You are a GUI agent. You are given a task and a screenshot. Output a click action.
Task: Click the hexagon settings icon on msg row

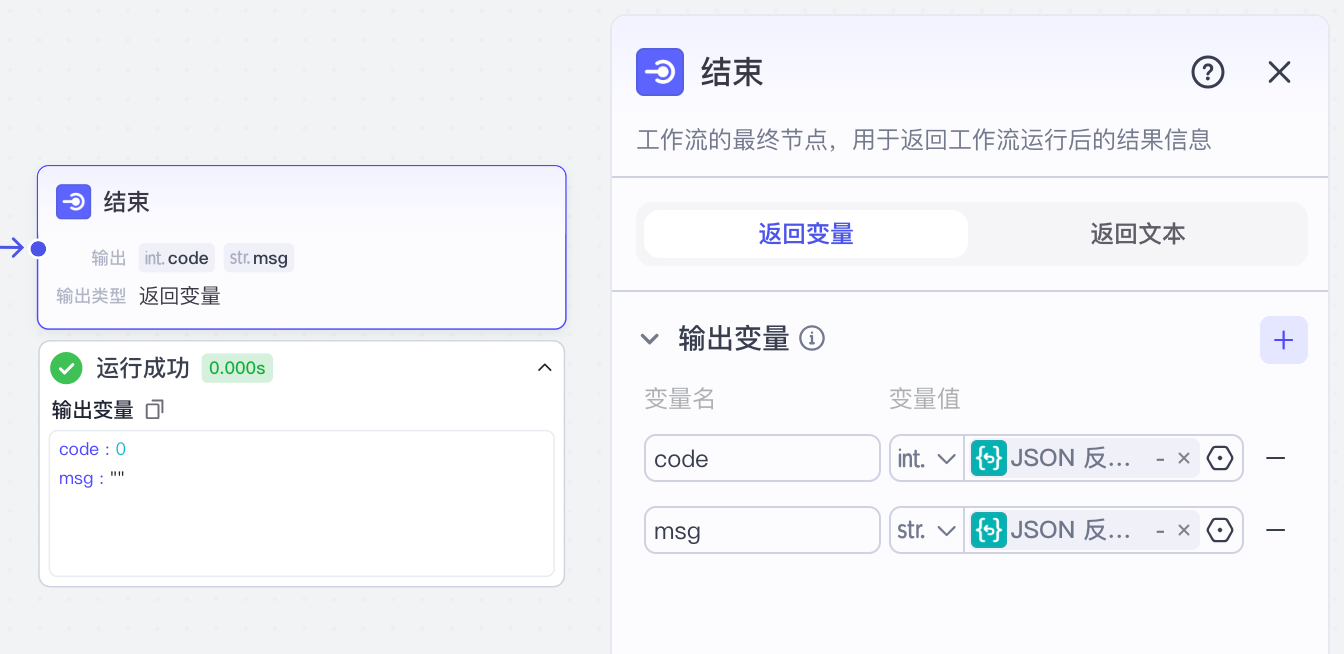pyautogui.click(x=1220, y=530)
